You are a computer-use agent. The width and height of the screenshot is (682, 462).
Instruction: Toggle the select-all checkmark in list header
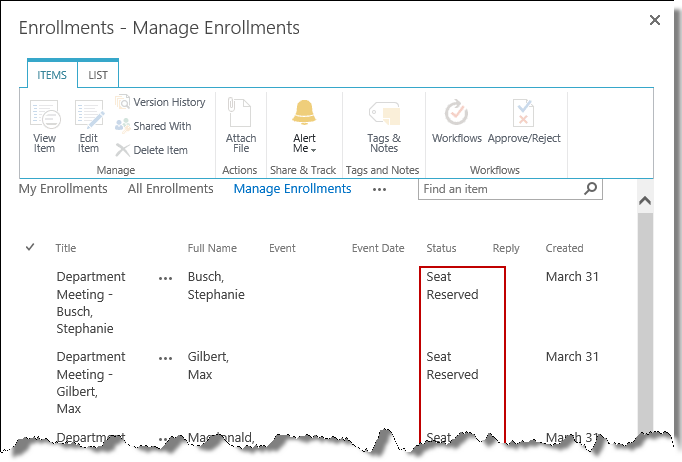(30, 248)
